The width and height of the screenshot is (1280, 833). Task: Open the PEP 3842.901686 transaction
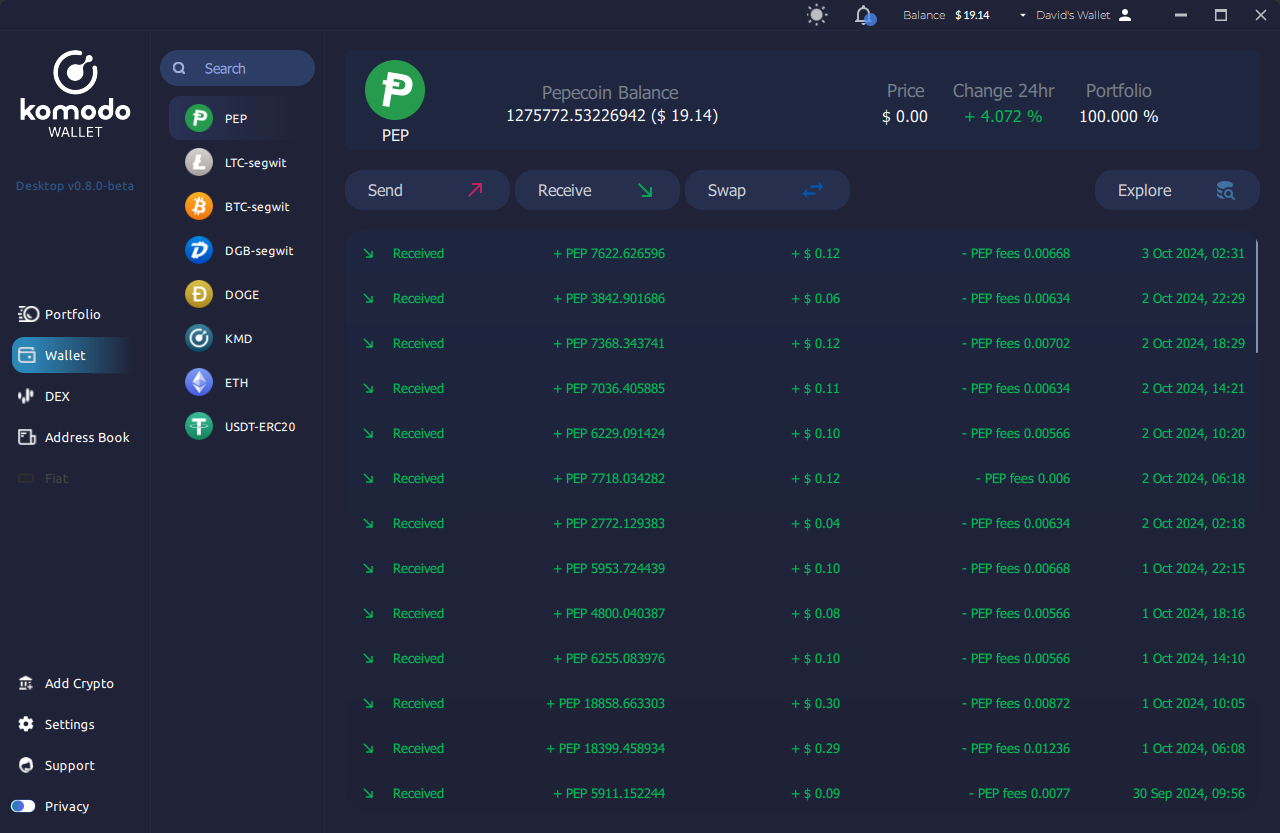(802, 298)
